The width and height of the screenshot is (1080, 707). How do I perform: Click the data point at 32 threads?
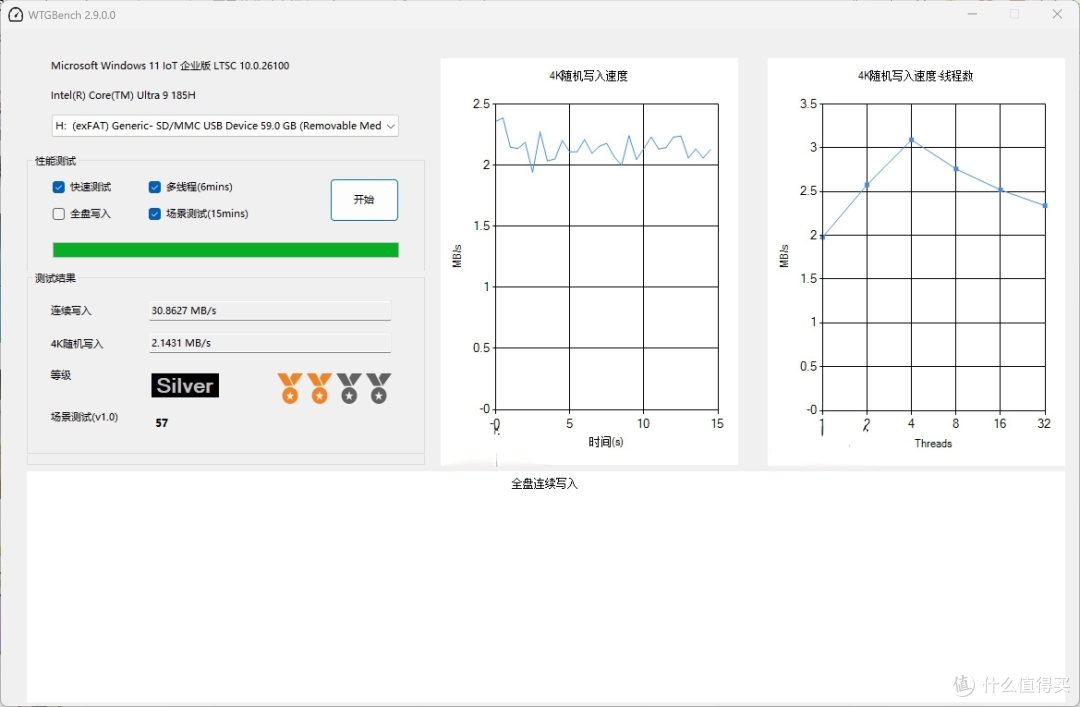(1045, 205)
